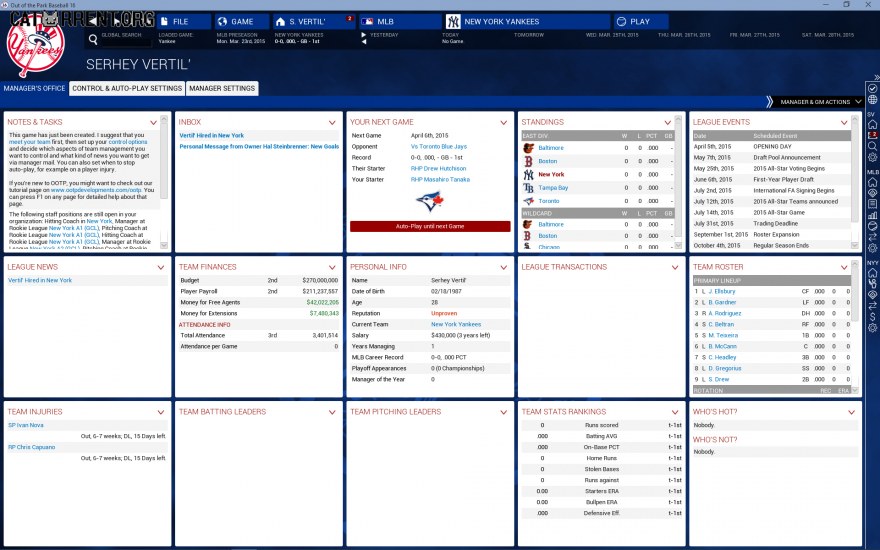Expand Your Next Game panel chevron
This screenshot has height=550, width=880.
503,122
